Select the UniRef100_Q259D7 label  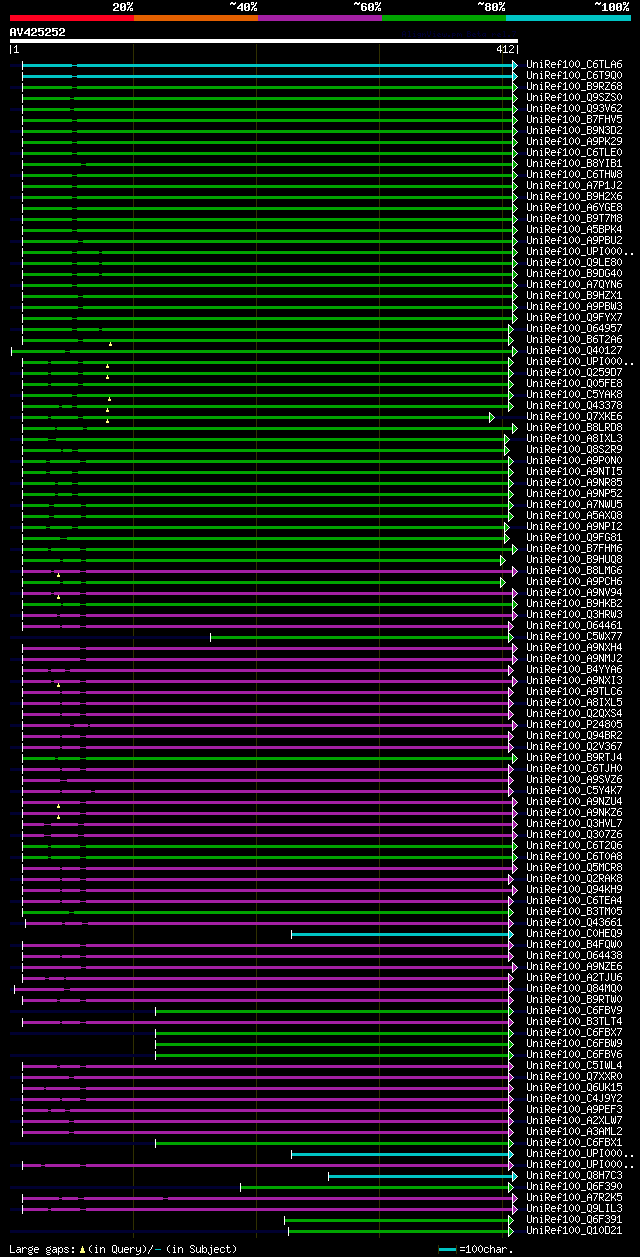[574, 372]
